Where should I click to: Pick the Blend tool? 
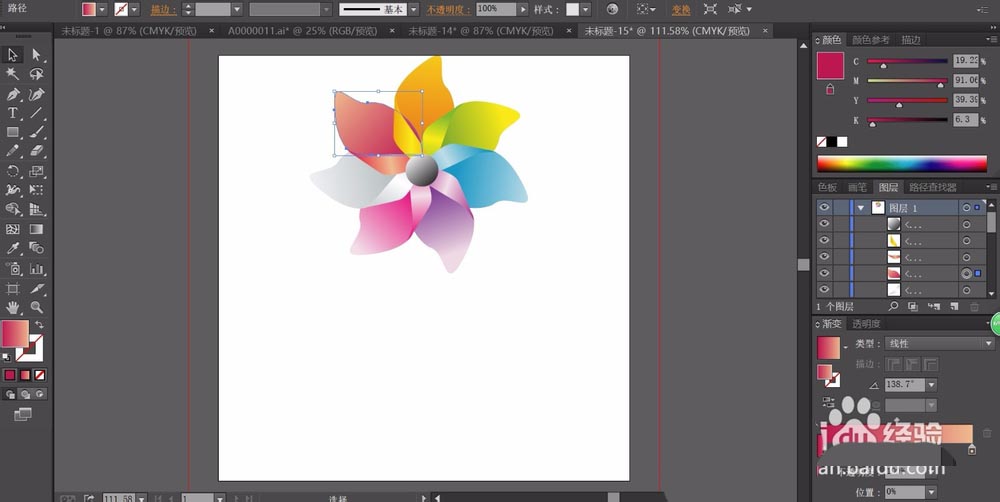click(x=36, y=248)
